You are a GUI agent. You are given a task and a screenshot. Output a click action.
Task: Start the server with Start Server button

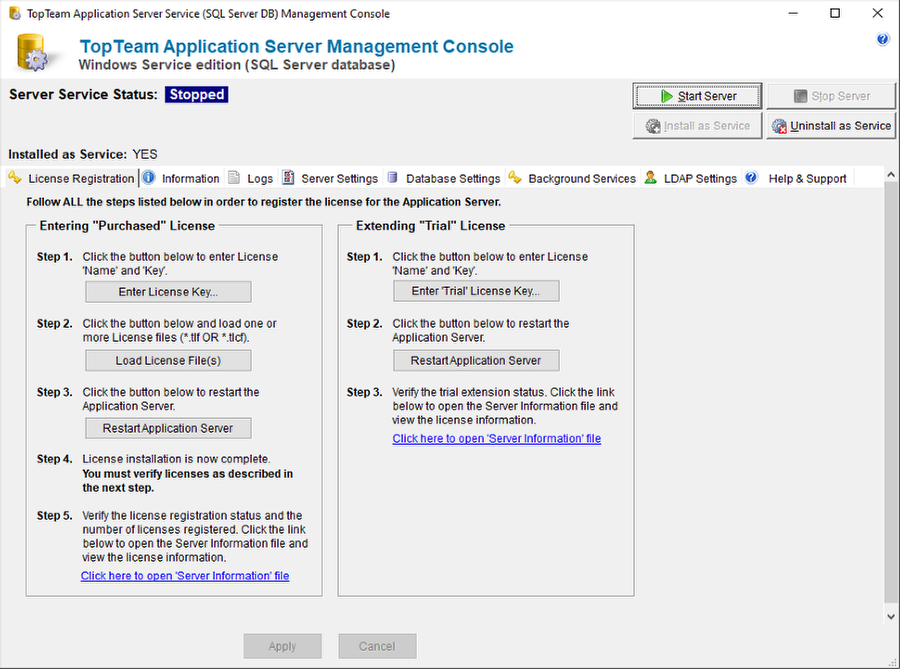coord(697,96)
